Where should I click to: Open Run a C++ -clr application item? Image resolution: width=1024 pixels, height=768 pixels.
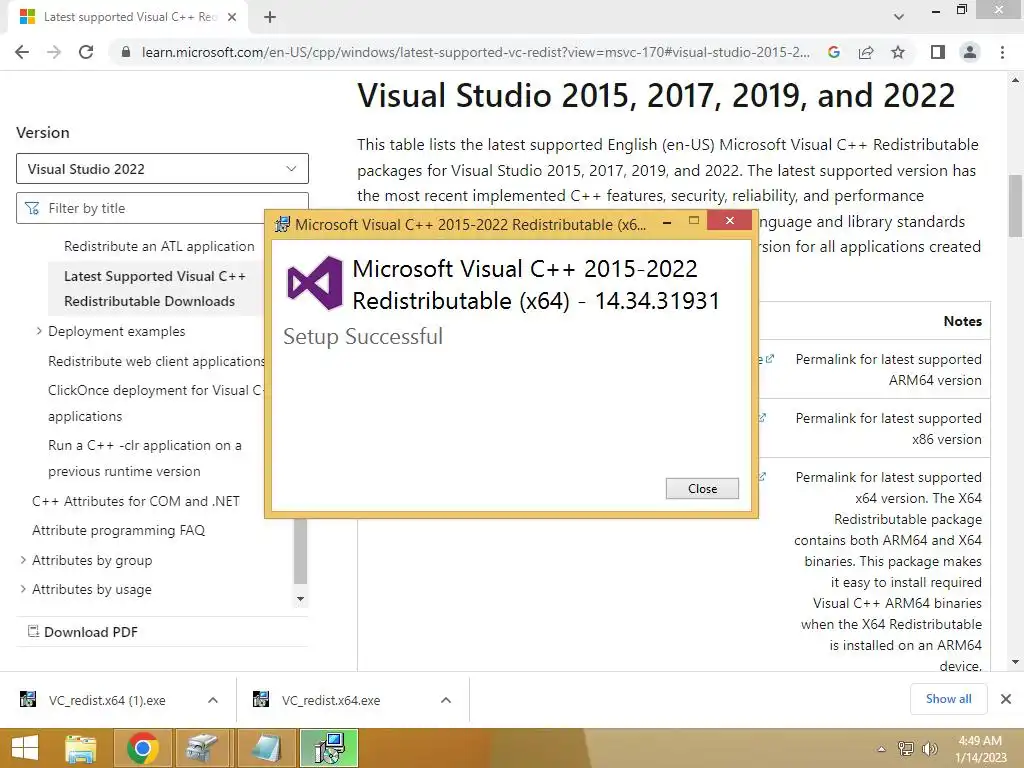pyautogui.click(x=144, y=458)
